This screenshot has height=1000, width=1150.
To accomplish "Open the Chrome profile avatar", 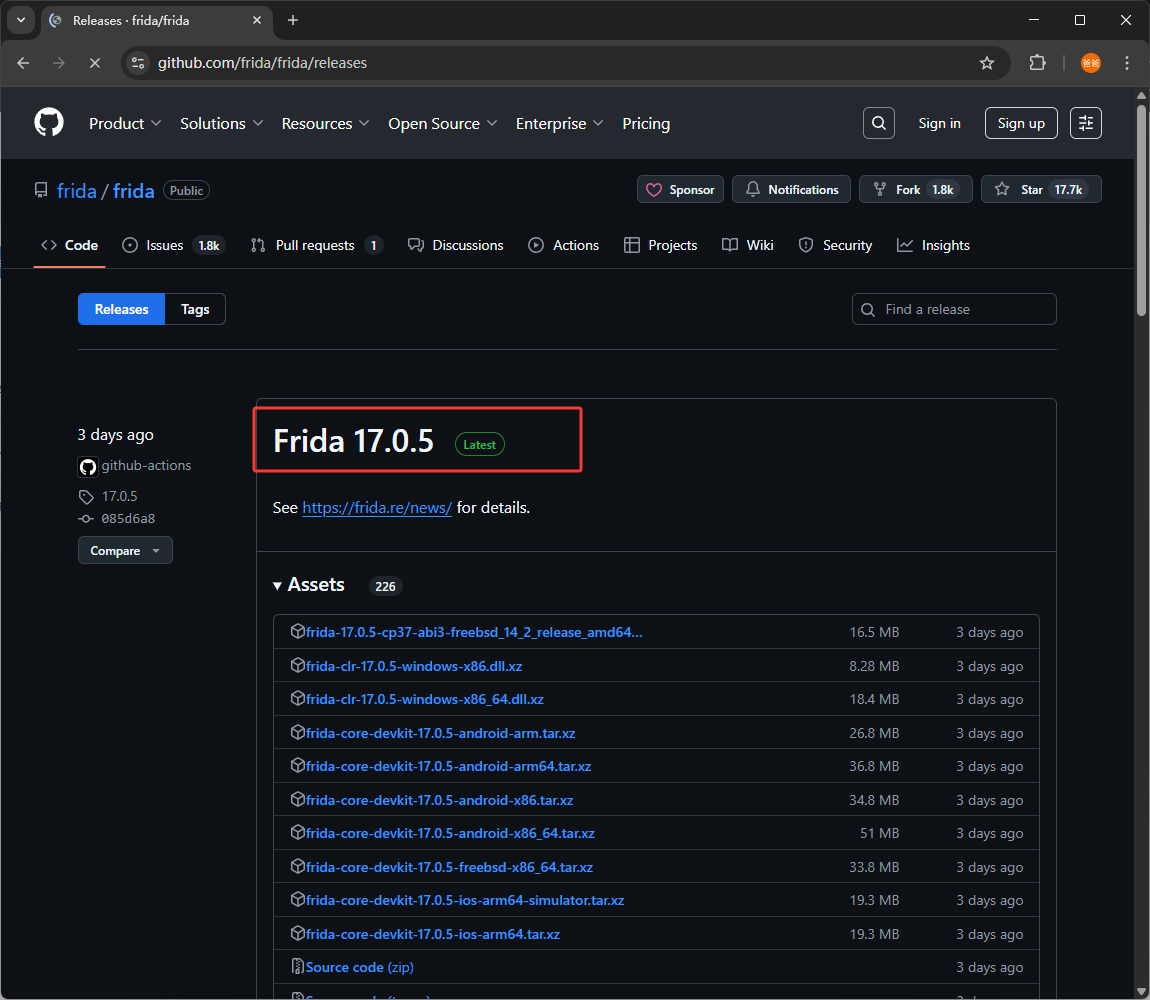I will coord(1091,63).
